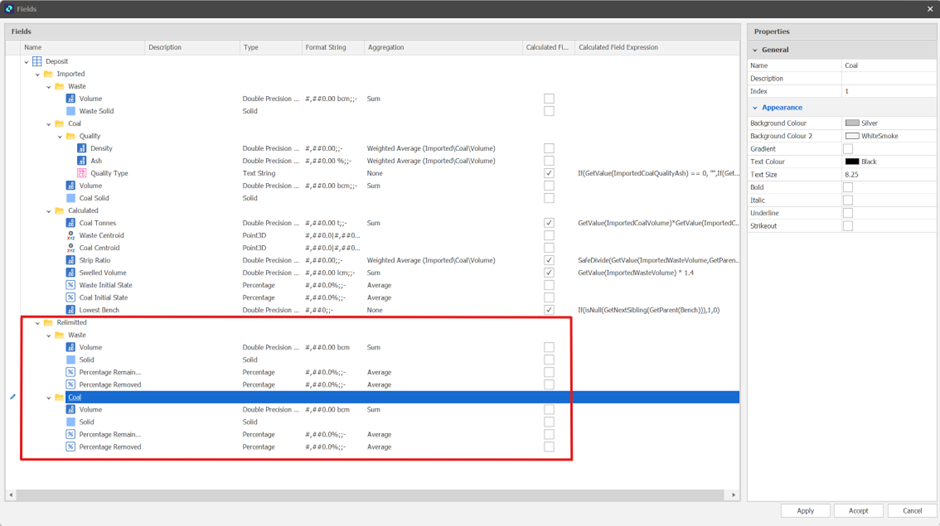Click the Waste Initial State percentage icon
Image resolution: width=940 pixels, height=526 pixels.
[71, 285]
